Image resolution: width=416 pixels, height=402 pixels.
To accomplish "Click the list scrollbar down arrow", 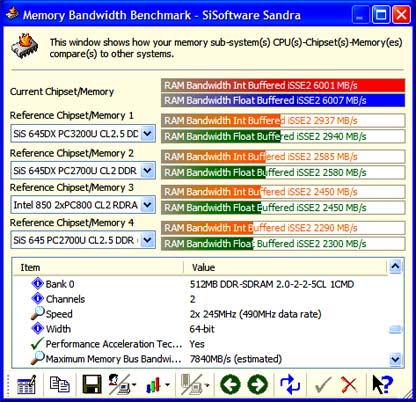I will click(395, 359).
